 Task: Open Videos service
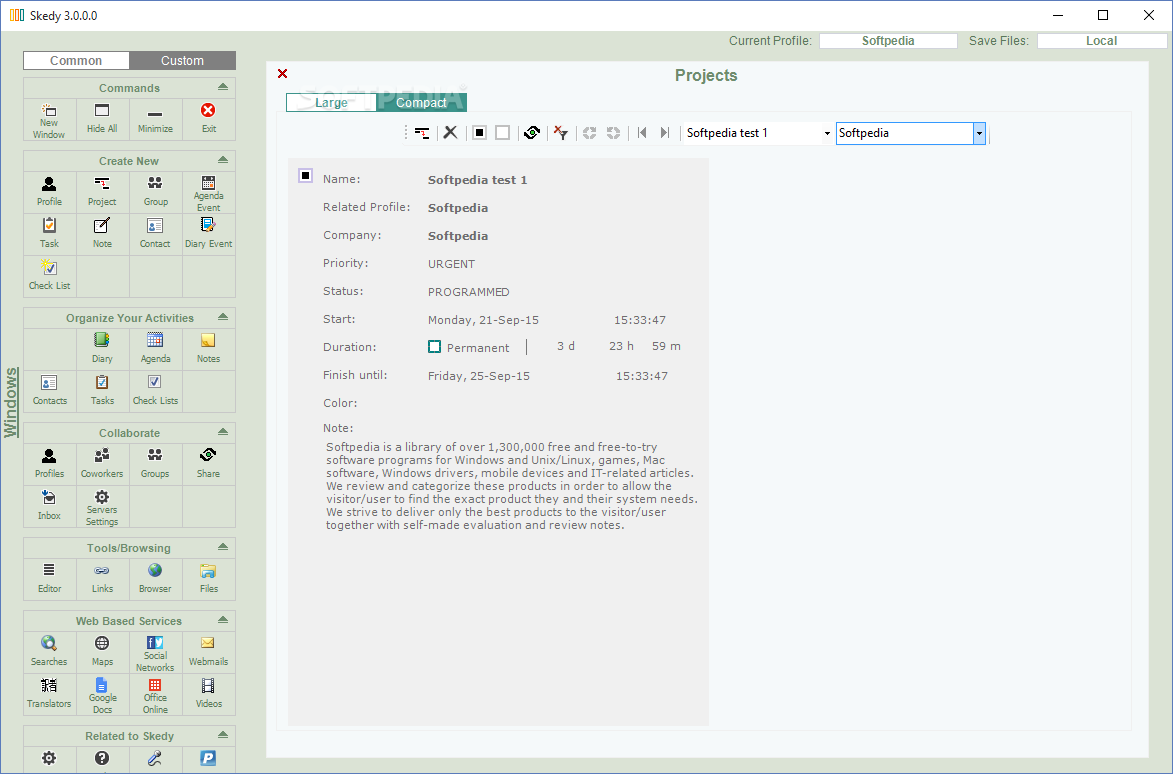pos(209,695)
